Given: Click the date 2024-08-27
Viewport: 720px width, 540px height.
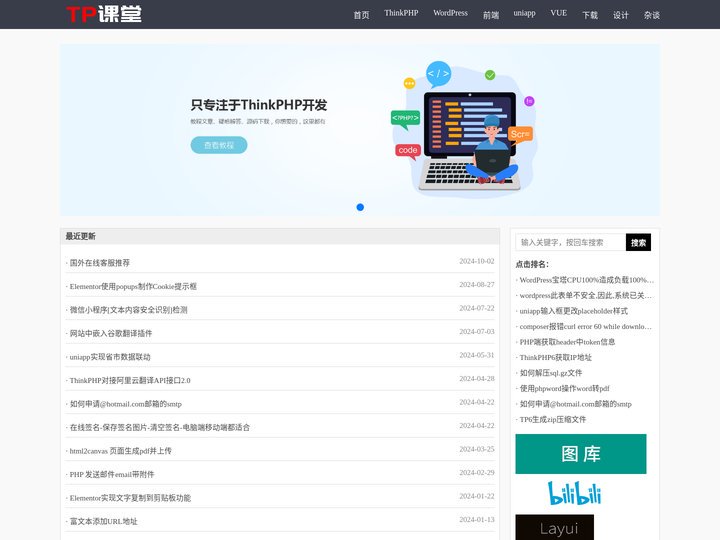Looking at the screenshot, I should (477, 284).
